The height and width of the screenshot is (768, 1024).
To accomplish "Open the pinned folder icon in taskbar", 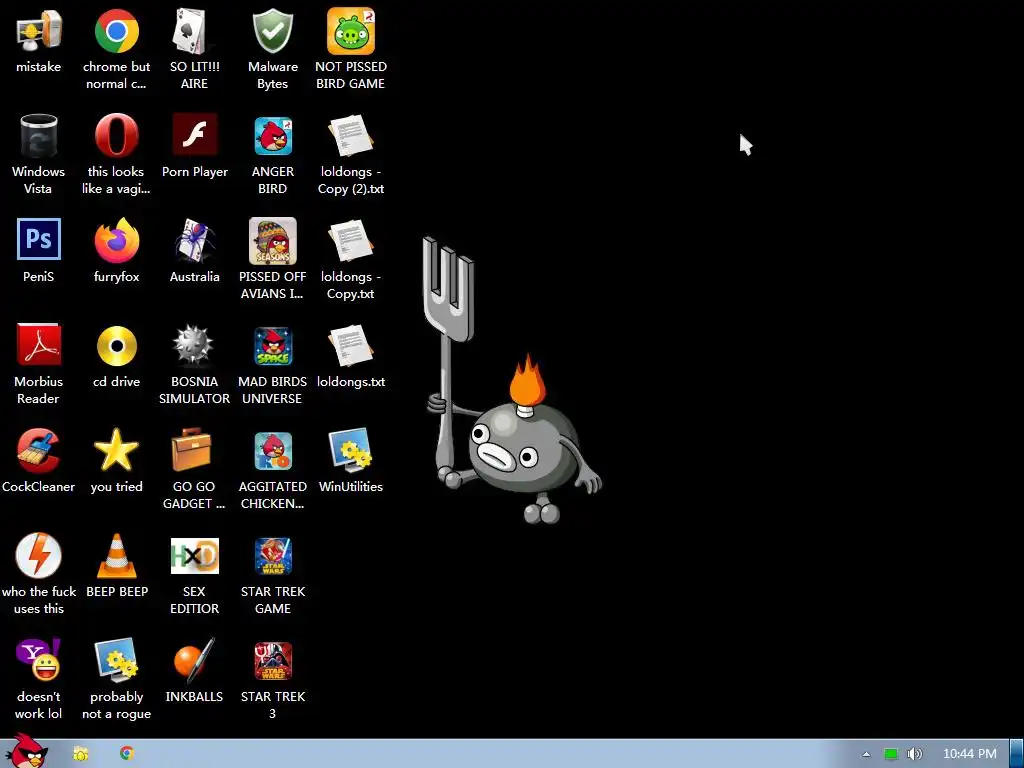I will 80,754.
